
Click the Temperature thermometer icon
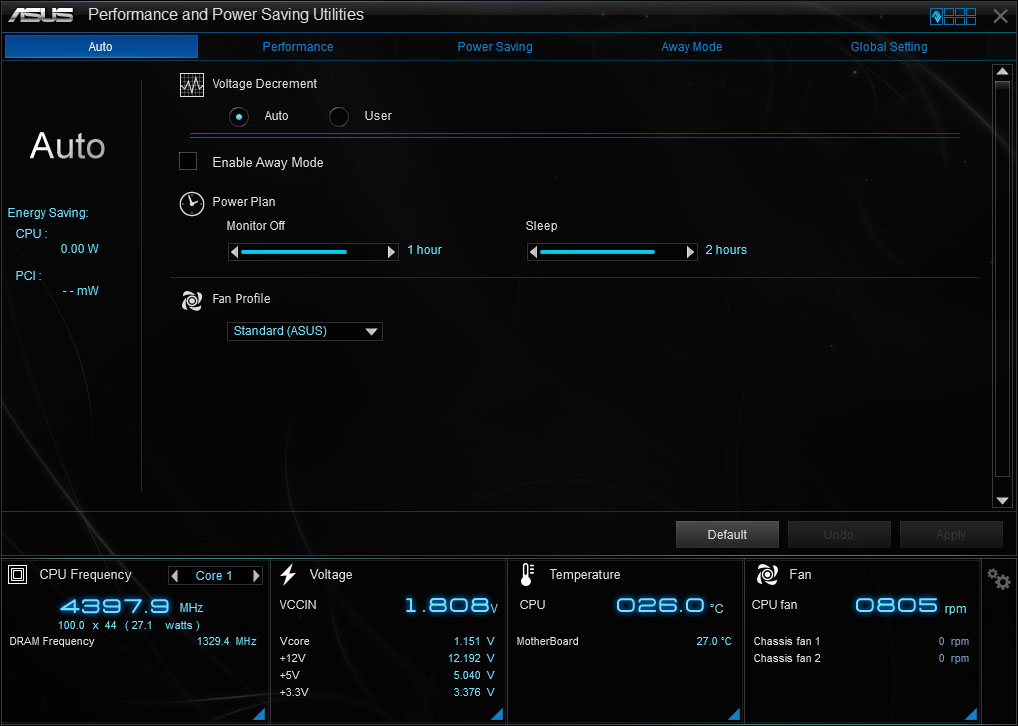point(527,574)
